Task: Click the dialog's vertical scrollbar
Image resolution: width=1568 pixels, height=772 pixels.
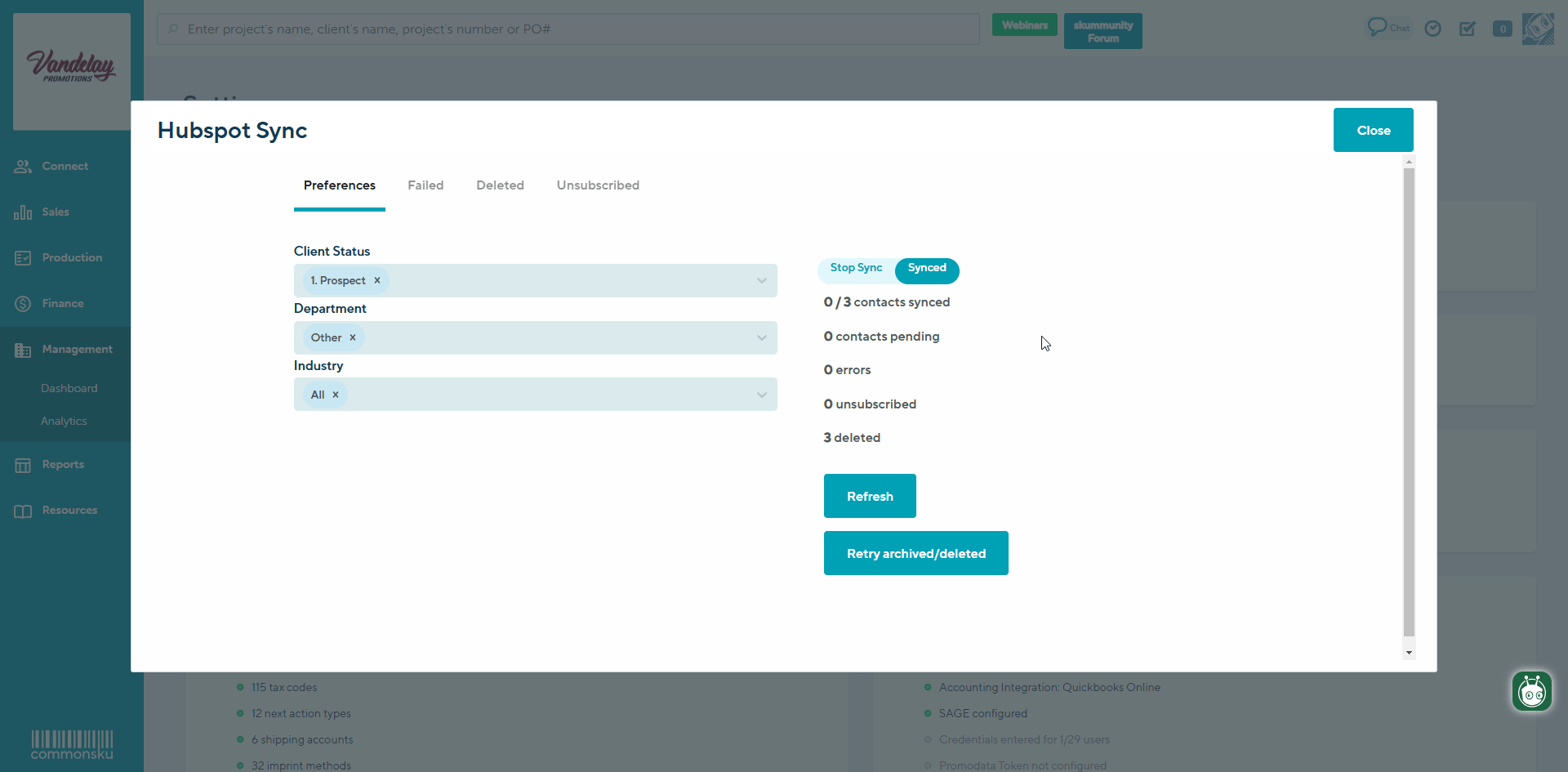Action: [x=1408, y=400]
